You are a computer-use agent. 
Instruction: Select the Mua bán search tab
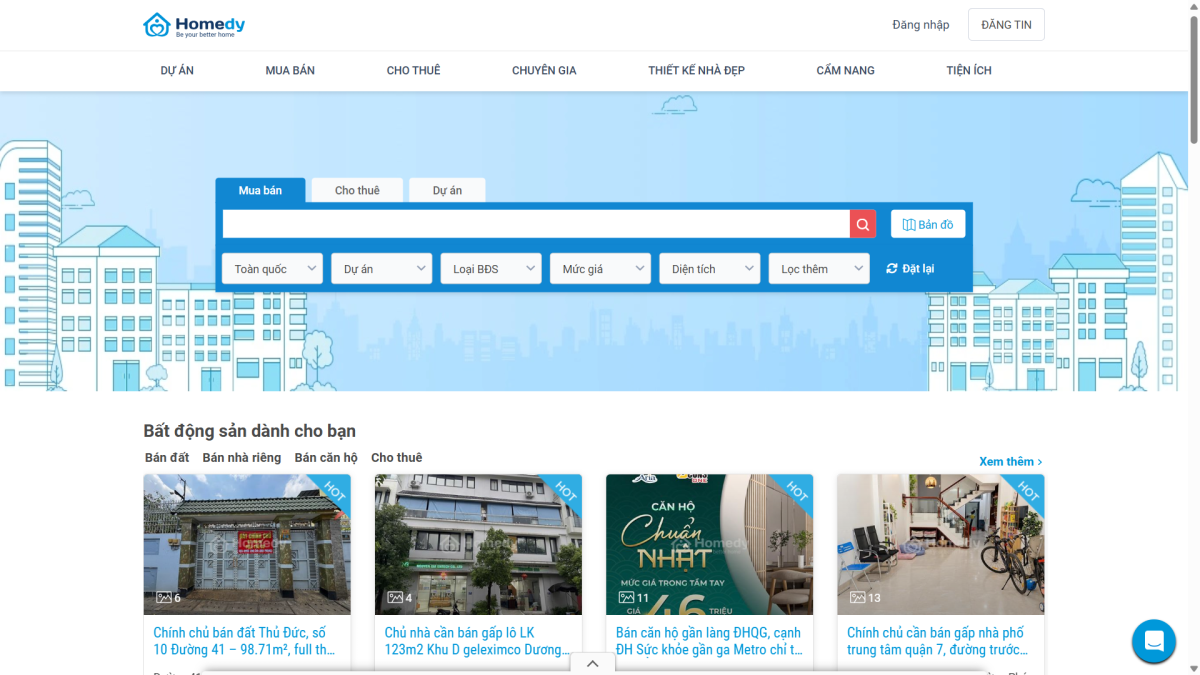(x=260, y=190)
